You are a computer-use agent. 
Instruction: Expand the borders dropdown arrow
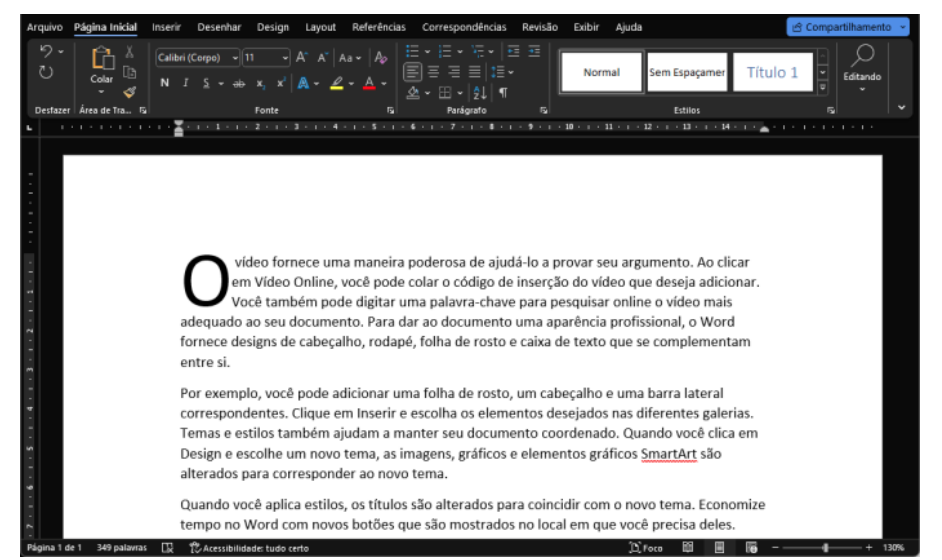pos(460,93)
